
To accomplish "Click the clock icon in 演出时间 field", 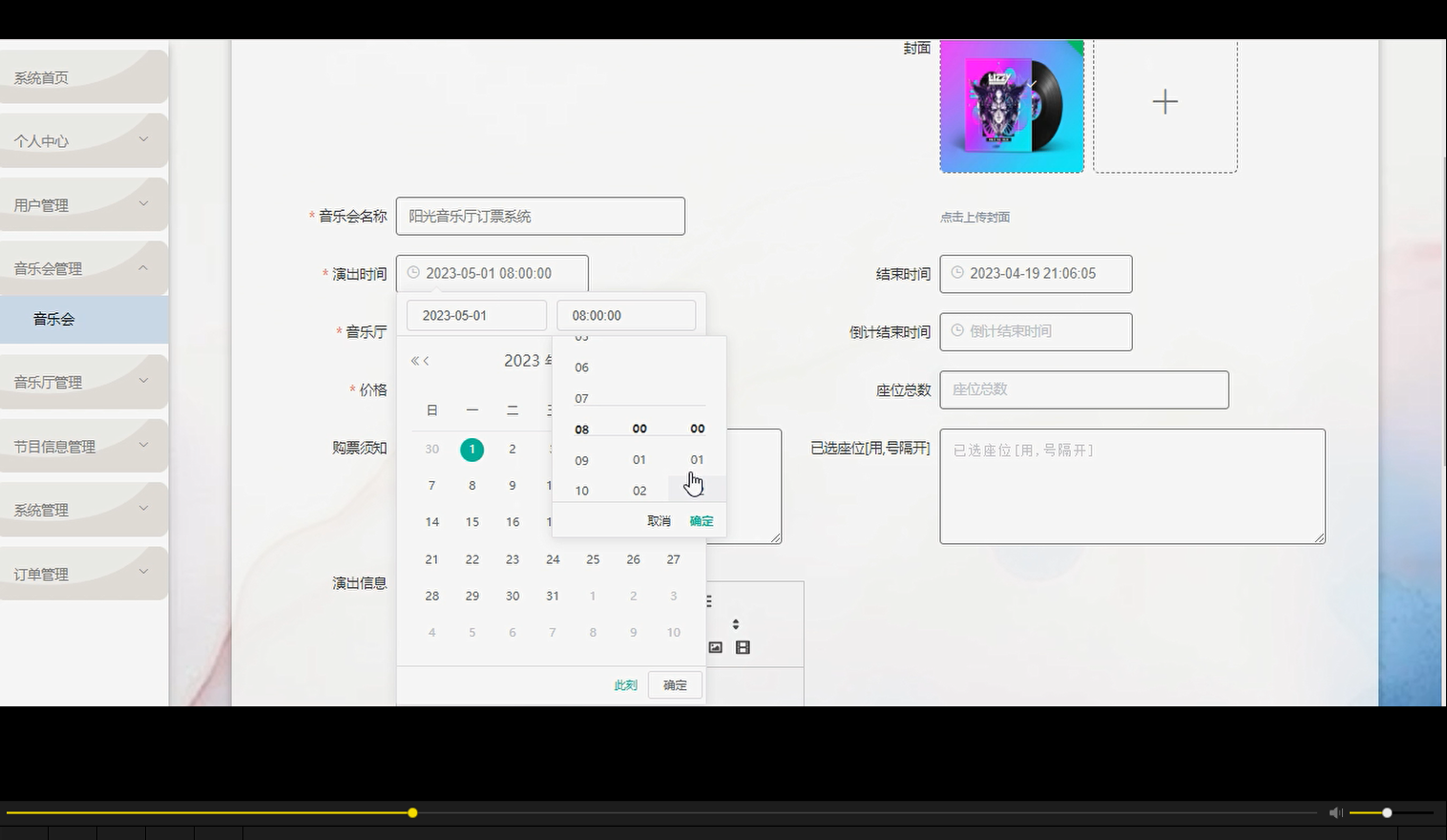I will [x=412, y=273].
